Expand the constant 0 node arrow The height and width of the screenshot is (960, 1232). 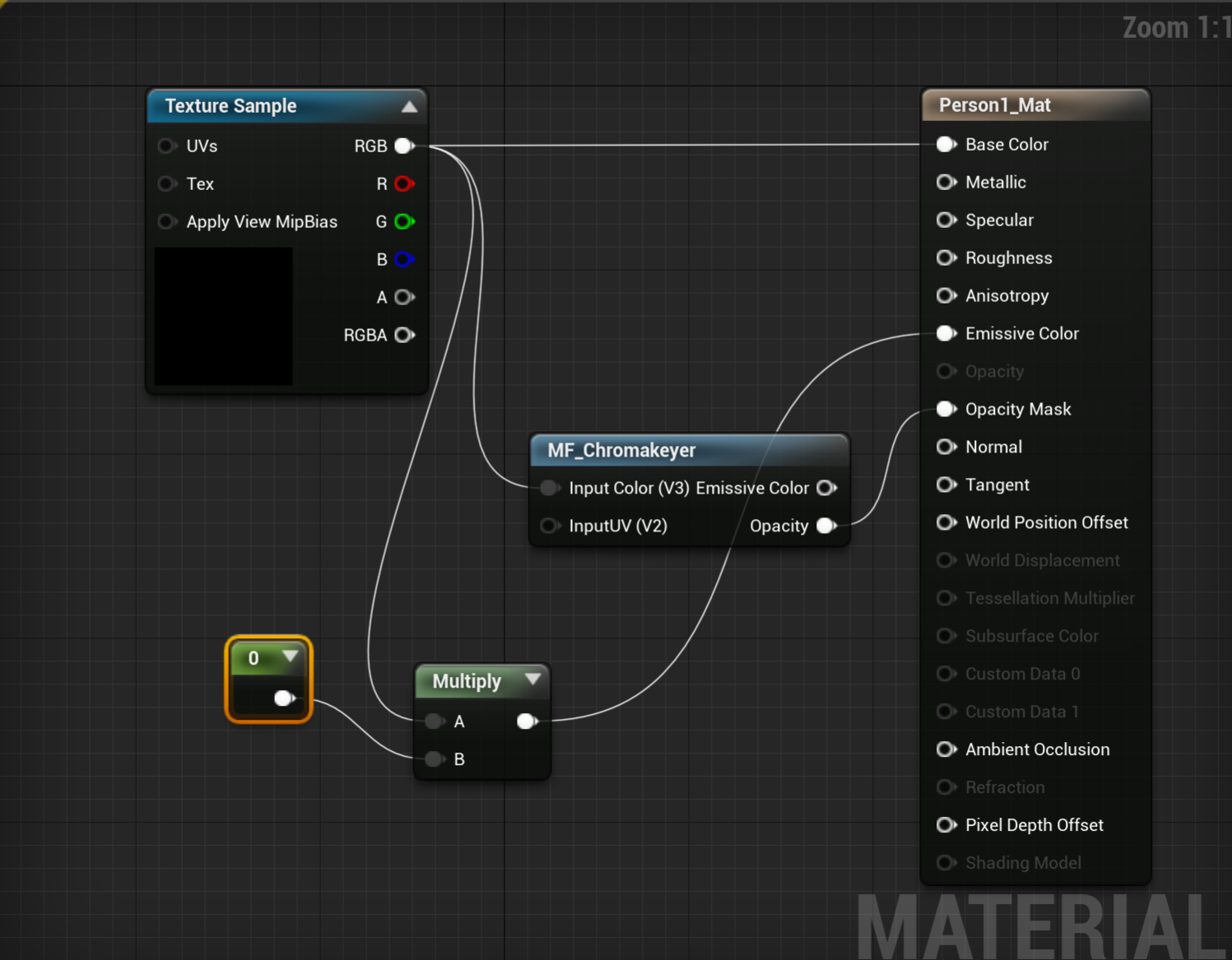coord(290,656)
